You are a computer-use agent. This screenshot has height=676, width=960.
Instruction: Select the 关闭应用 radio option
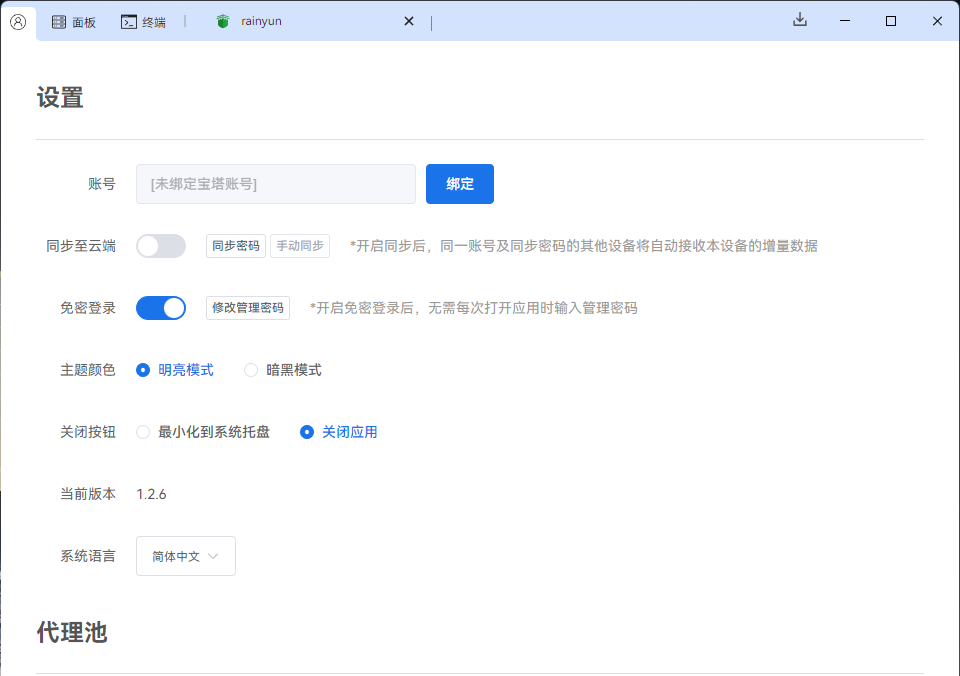(306, 431)
